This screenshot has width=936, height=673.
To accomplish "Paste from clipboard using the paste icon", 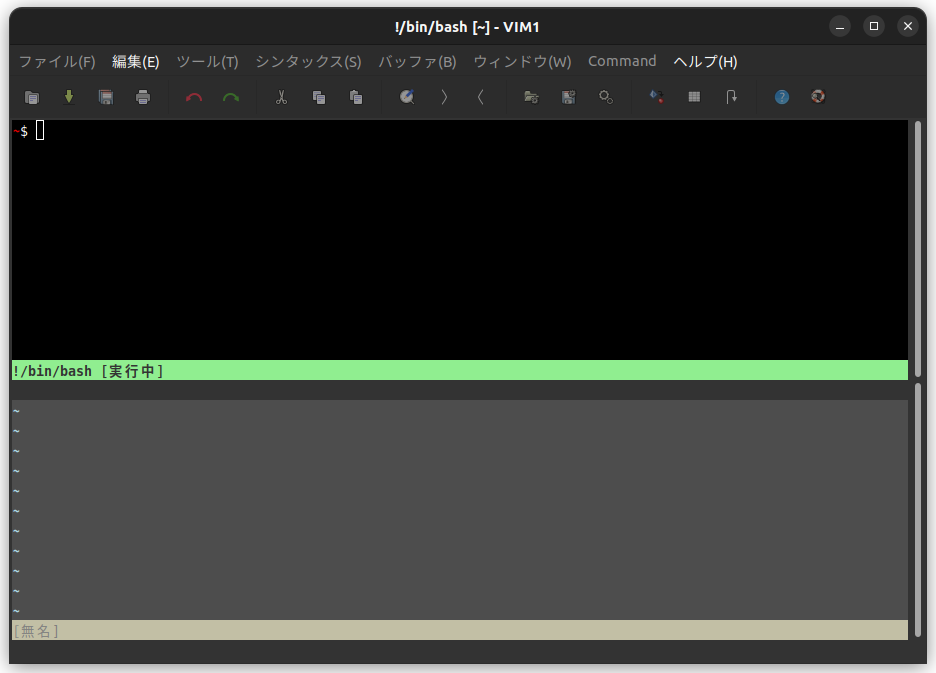I will click(x=355, y=97).
